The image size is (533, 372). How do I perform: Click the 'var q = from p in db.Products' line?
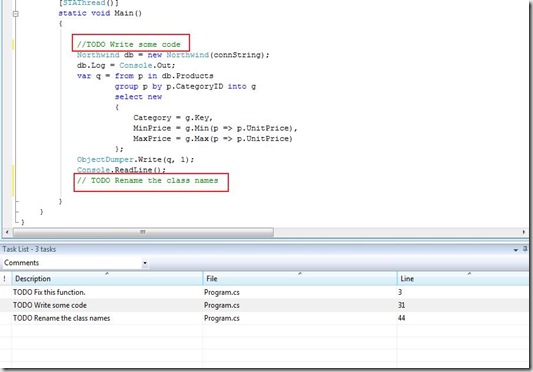click(145, 76)
